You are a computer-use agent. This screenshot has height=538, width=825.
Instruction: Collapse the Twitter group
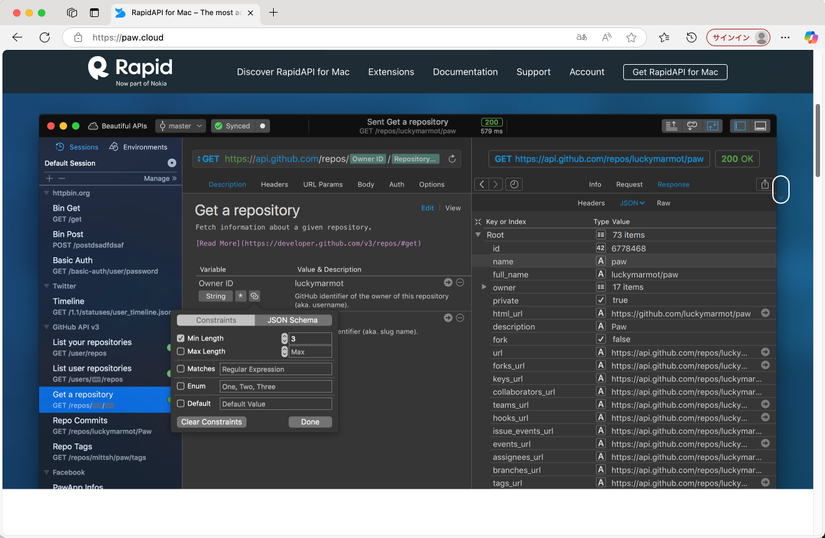pyautogui.click(x=46, y=286)
